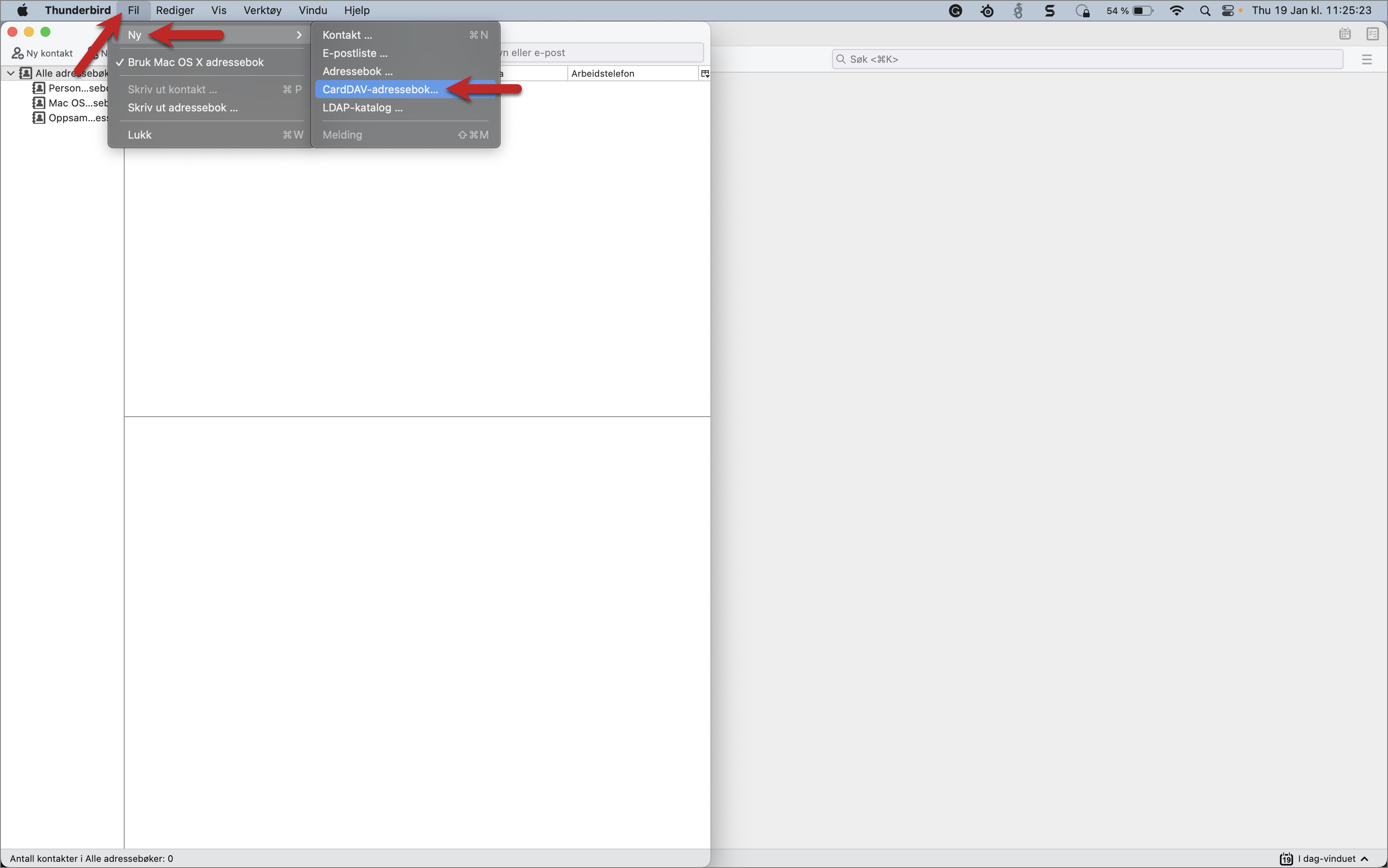Expand the Ny submenu arrow
The height and width of the screenshot is (868, 1388).
click(x=299, y=35)
